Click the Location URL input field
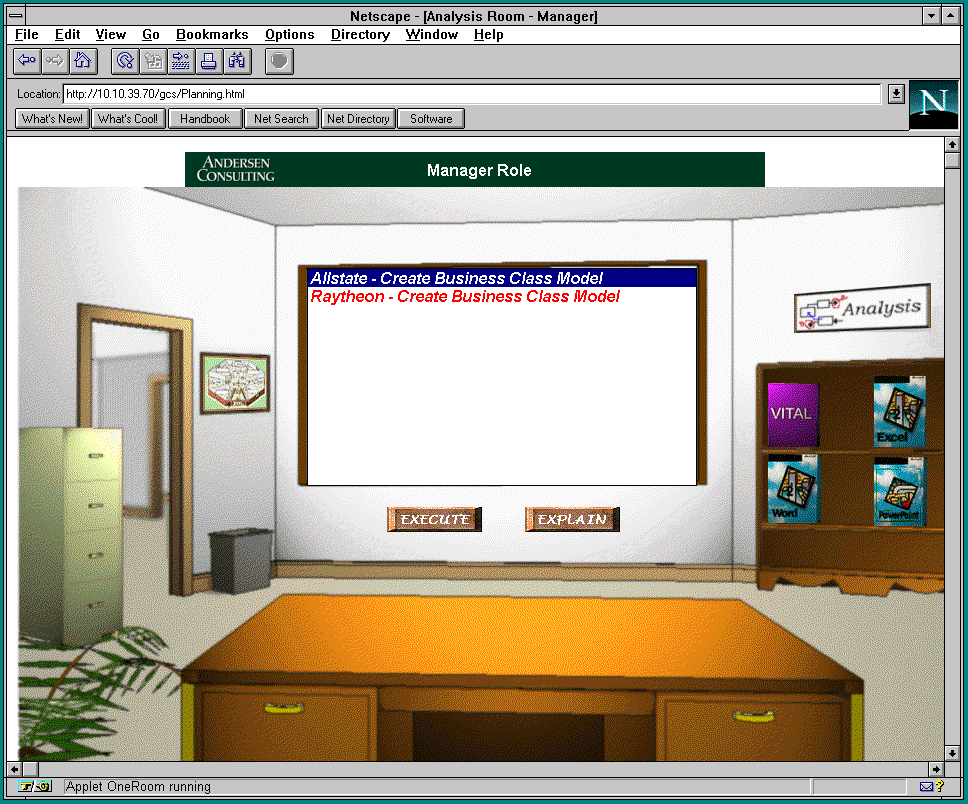 (470, 94)
